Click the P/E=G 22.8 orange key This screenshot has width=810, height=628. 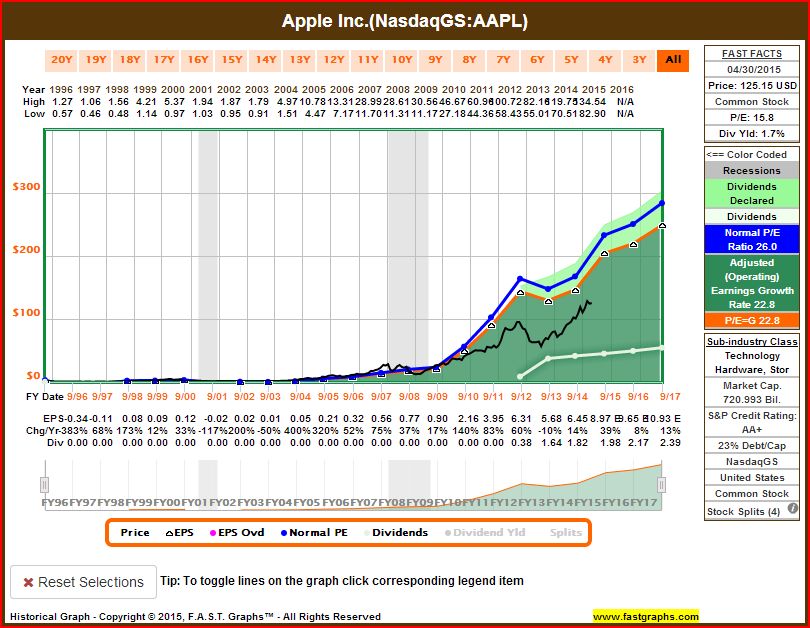pyautogui.click(x=752, y=321)
